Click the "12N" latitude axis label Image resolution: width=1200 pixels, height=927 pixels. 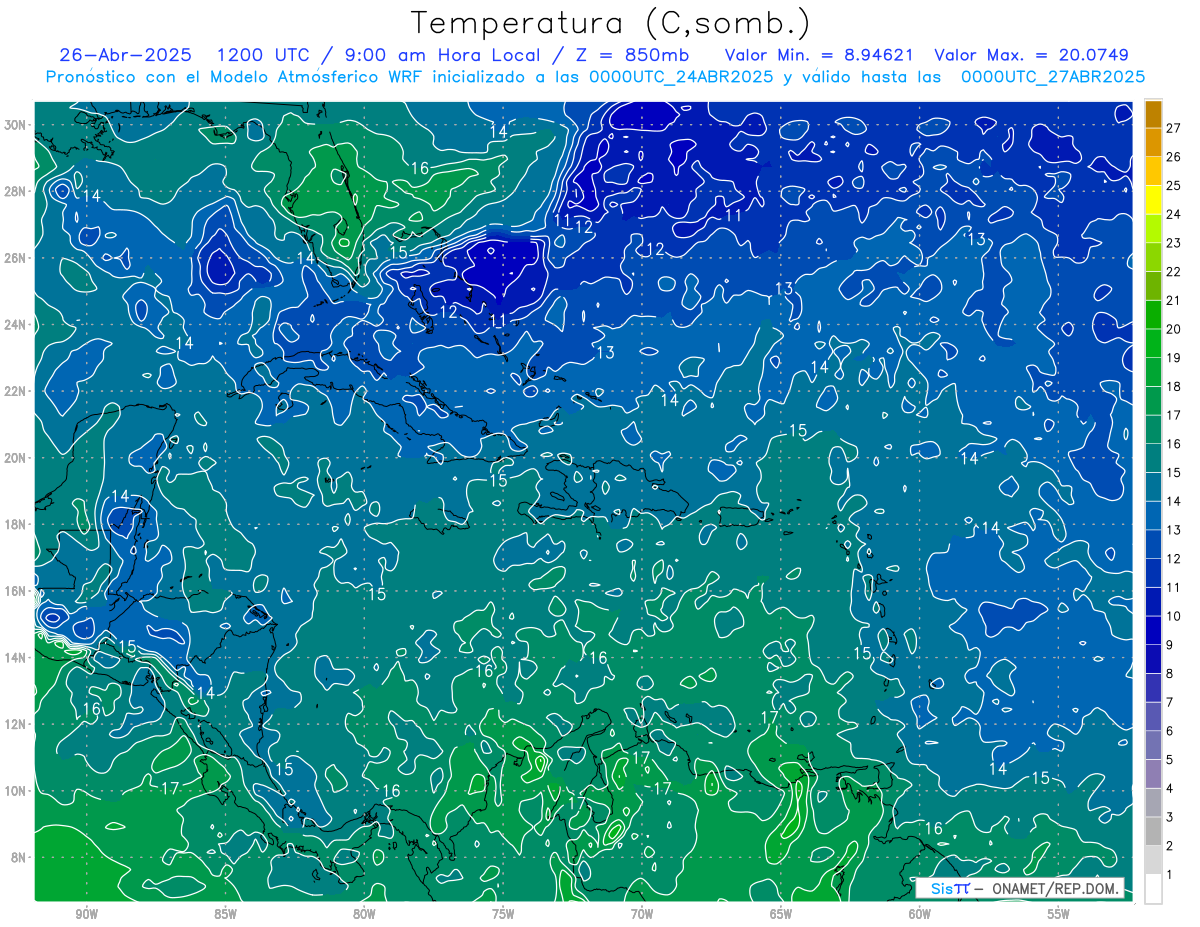coord(15,724)
